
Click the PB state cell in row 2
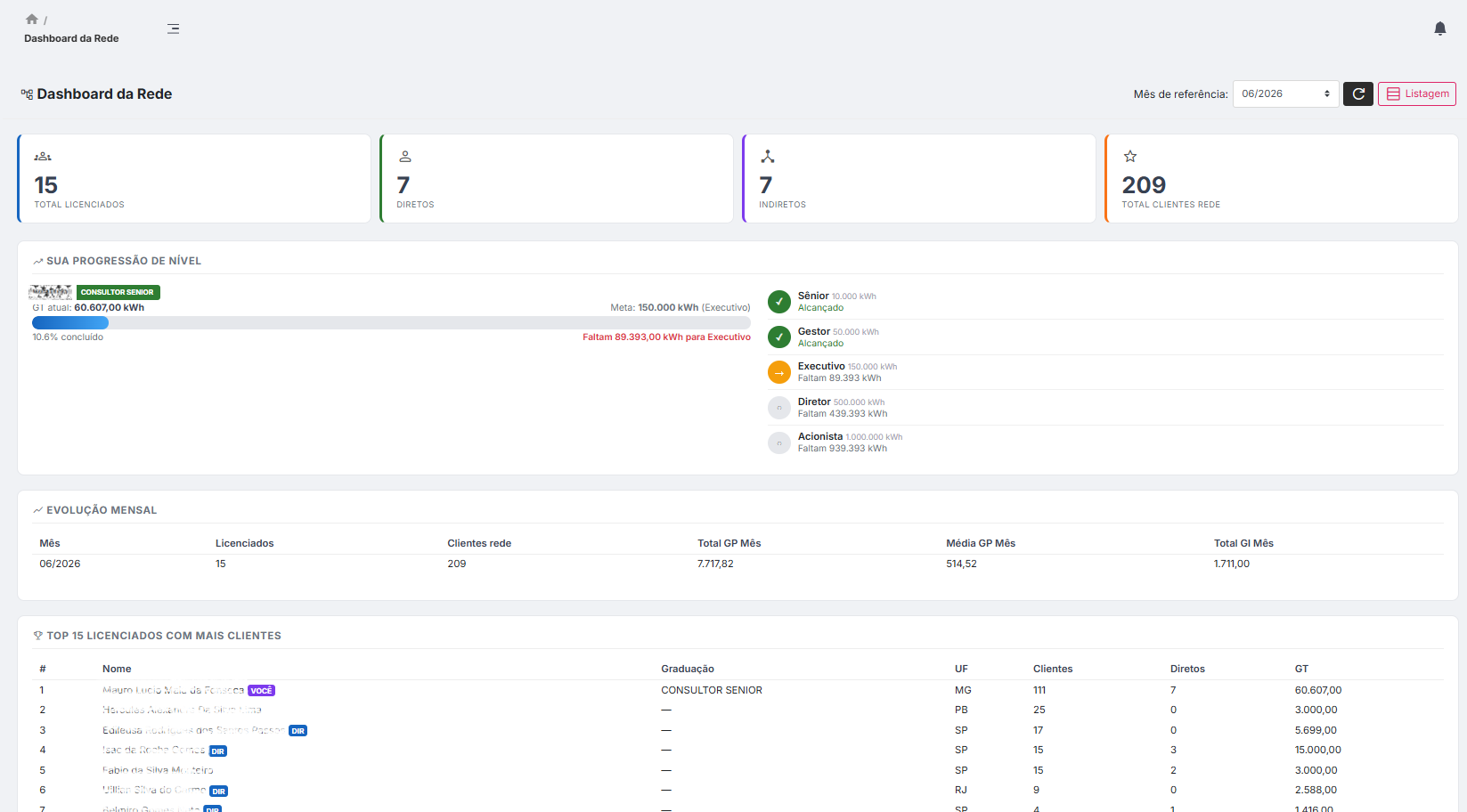pos(961,710)
